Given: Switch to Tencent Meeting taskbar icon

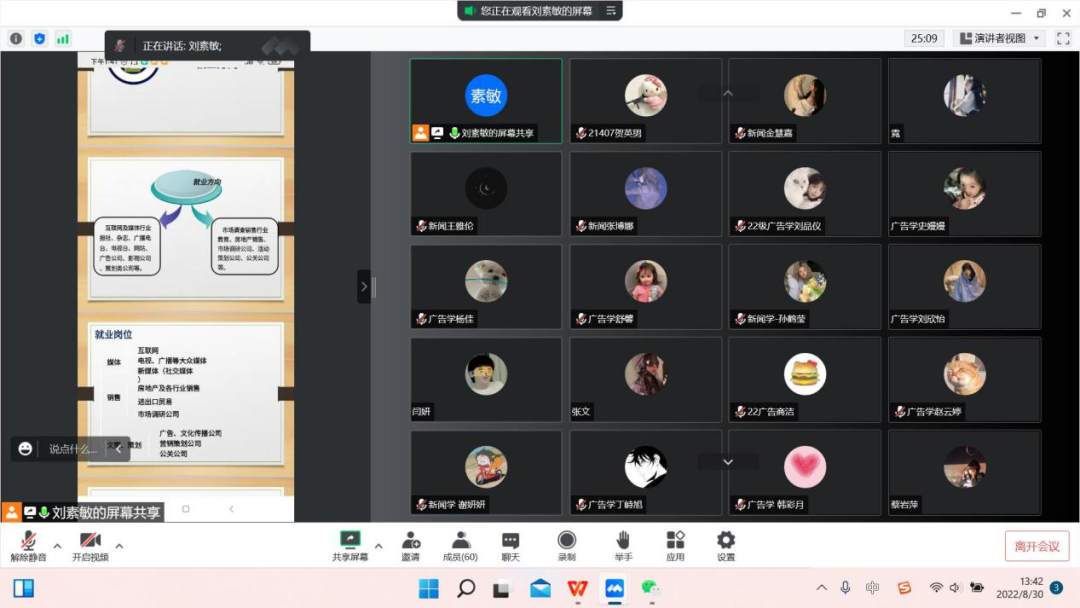Looking at the screenshot, I should (614, 589).
